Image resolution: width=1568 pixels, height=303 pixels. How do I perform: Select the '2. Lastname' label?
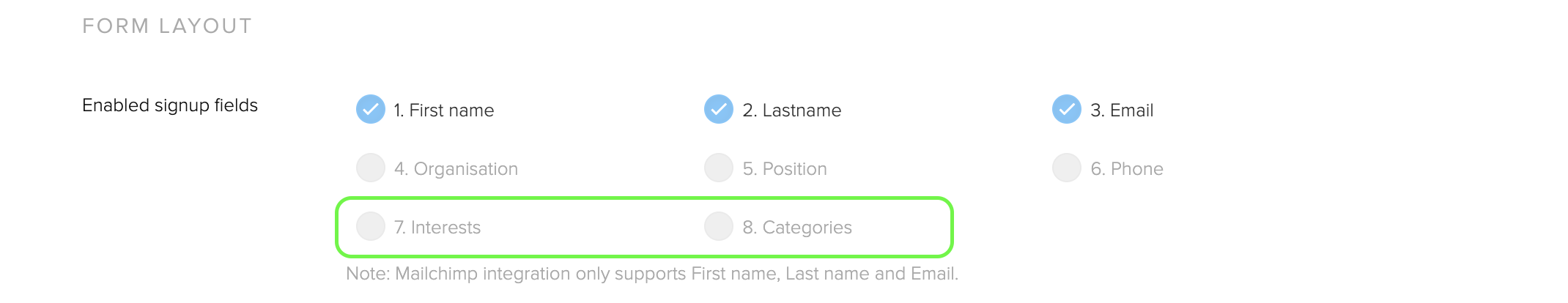click(x=792, y=111)
